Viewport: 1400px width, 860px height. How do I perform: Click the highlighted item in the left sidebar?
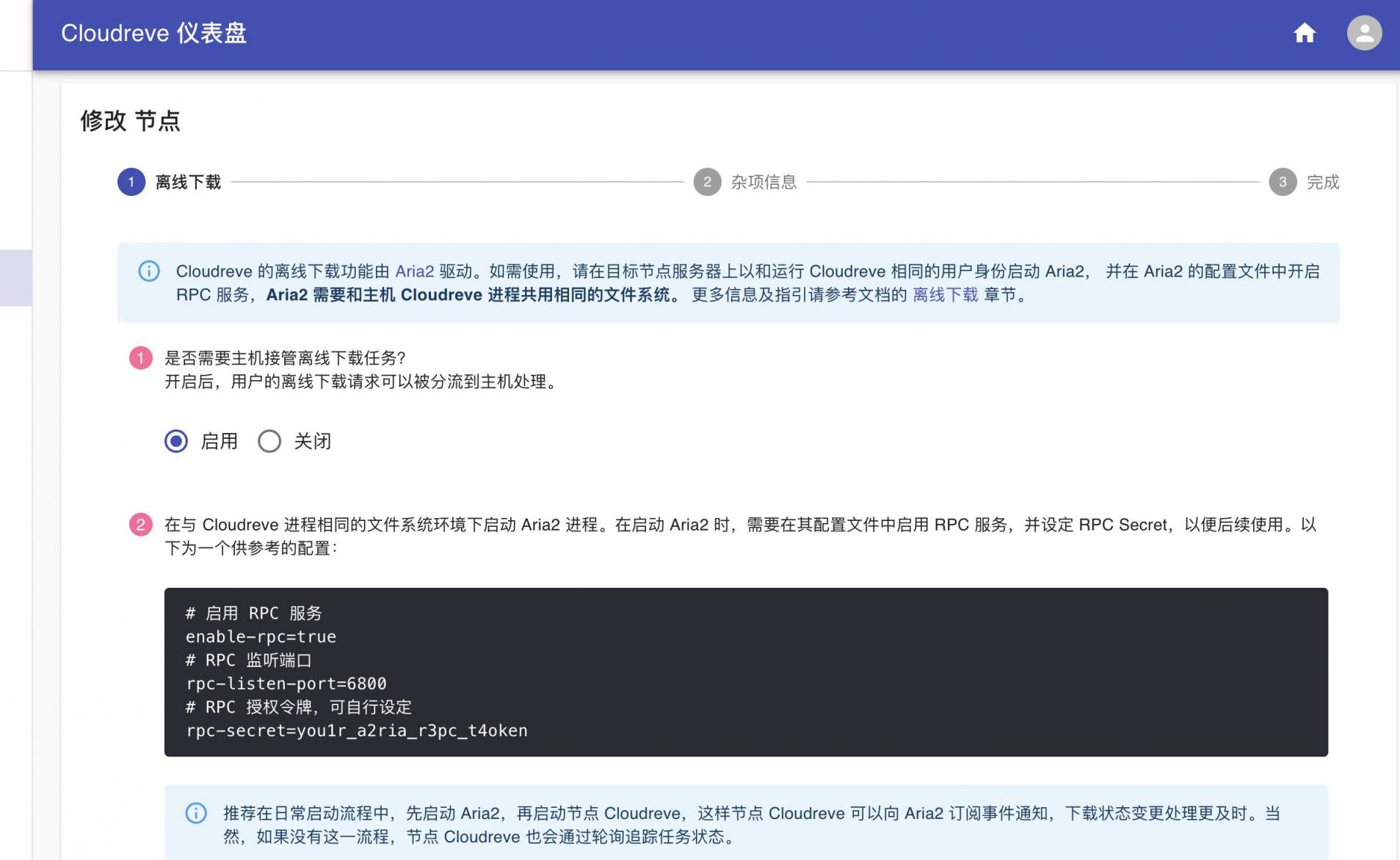coord(13,279)
